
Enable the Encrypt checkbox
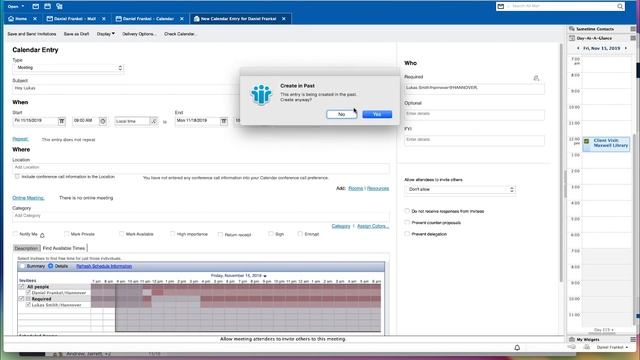(300, 234)
